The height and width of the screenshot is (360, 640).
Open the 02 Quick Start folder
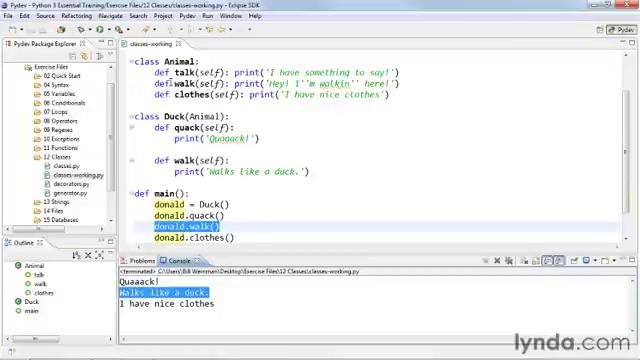tap(62, 76)
